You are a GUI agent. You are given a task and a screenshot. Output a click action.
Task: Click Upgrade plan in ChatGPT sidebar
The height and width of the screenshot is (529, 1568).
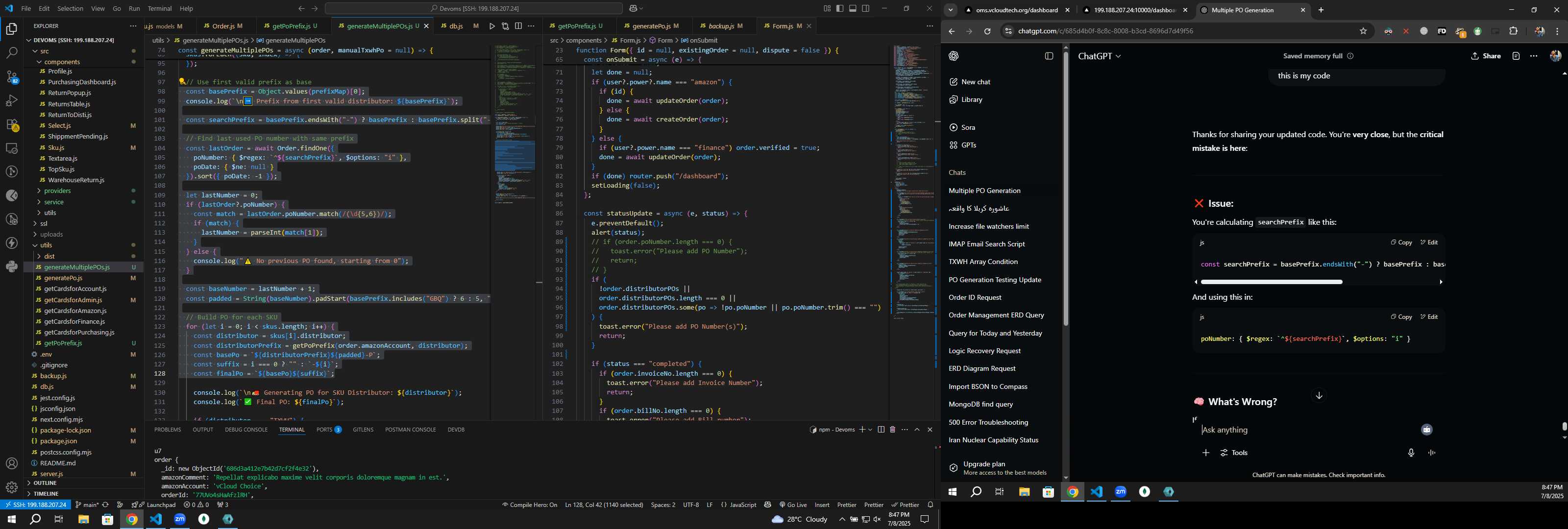pyautogui.click(x=998, y=468)
